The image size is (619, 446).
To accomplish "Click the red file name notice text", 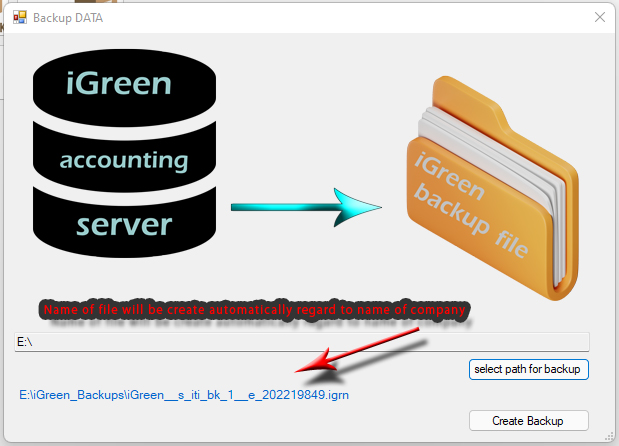I will coord(255,310).
